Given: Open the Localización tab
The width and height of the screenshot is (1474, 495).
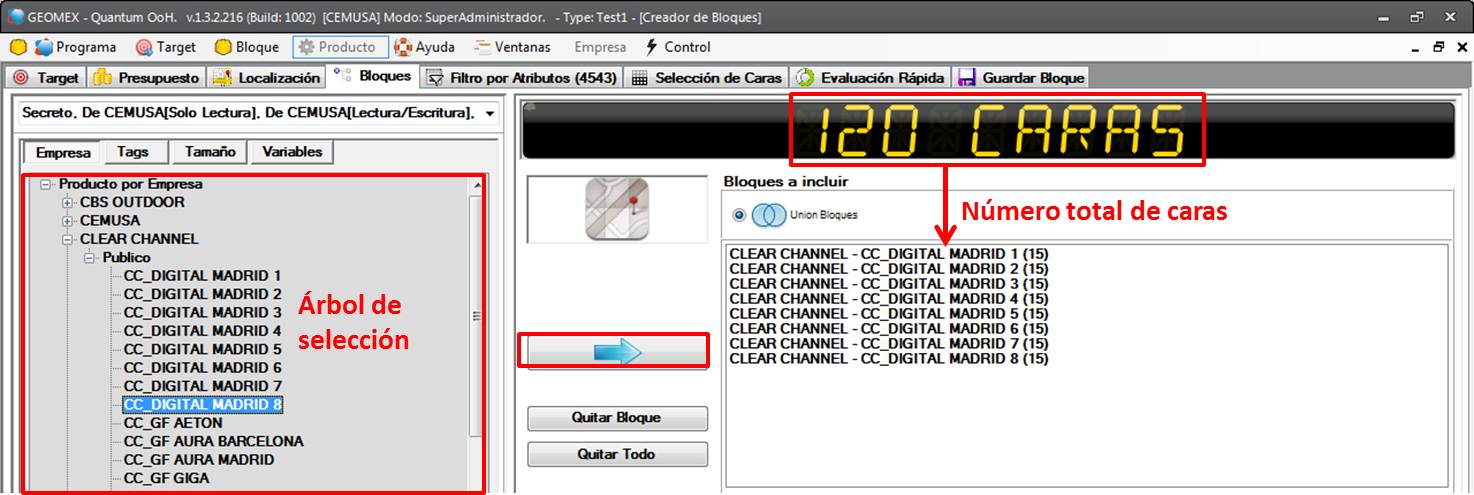Looking at the screenshot, I should point(267,77).
